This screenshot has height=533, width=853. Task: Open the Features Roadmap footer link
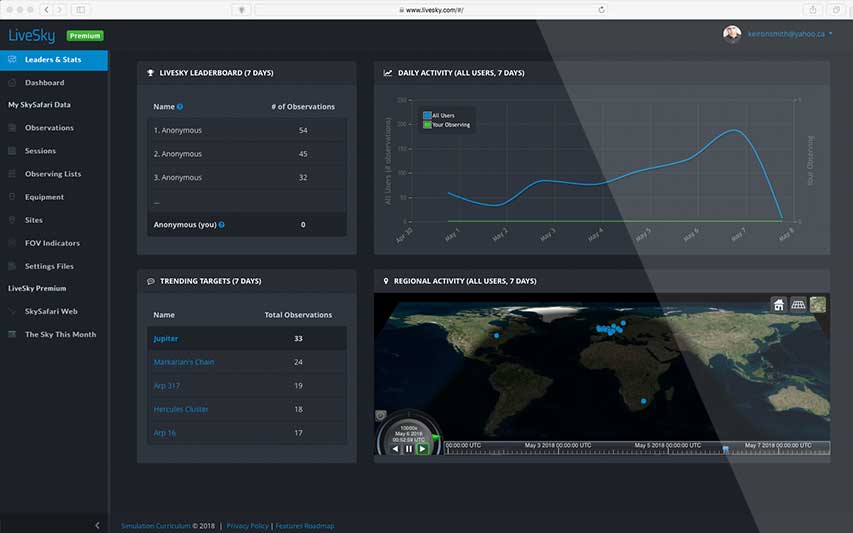tap(305, 526)
